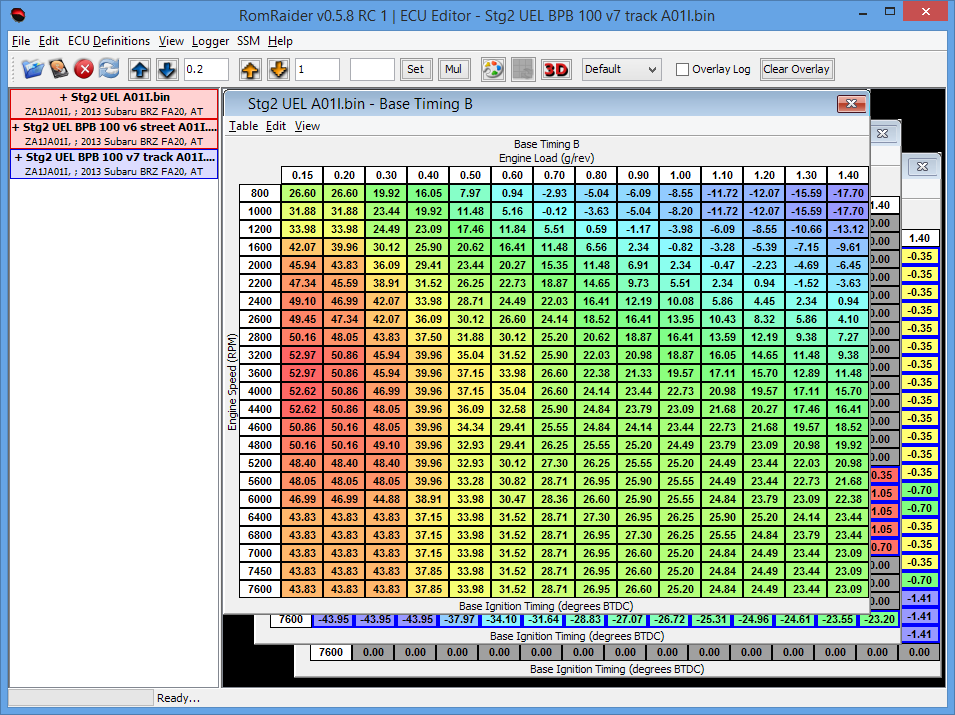Open the 3D graph view
Screen dimensions: 955x715
click(x=555, y=69)
